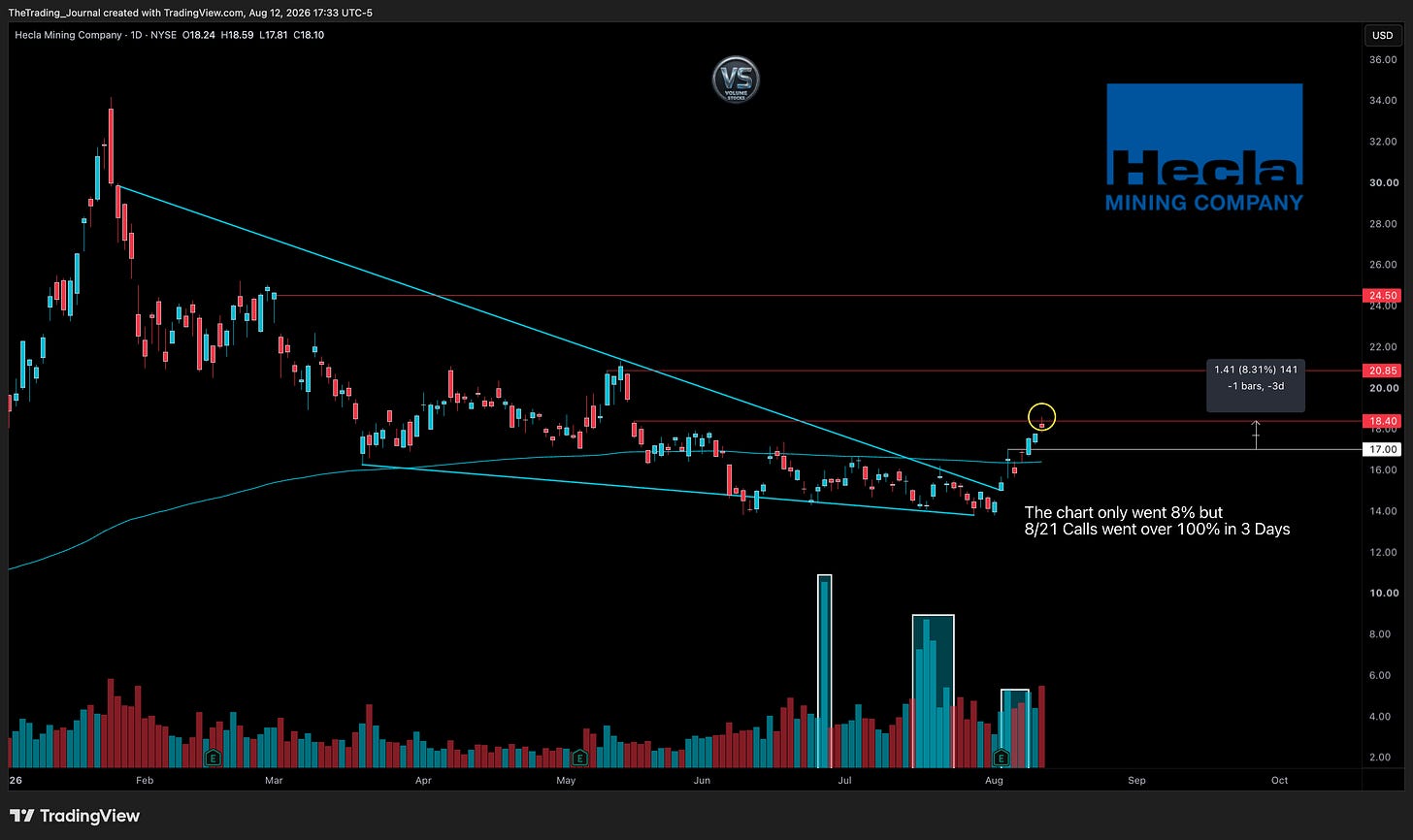Click the 26.00 price axis label
This screenshot has width=1413, height=840.
[x=1382, y=265]
